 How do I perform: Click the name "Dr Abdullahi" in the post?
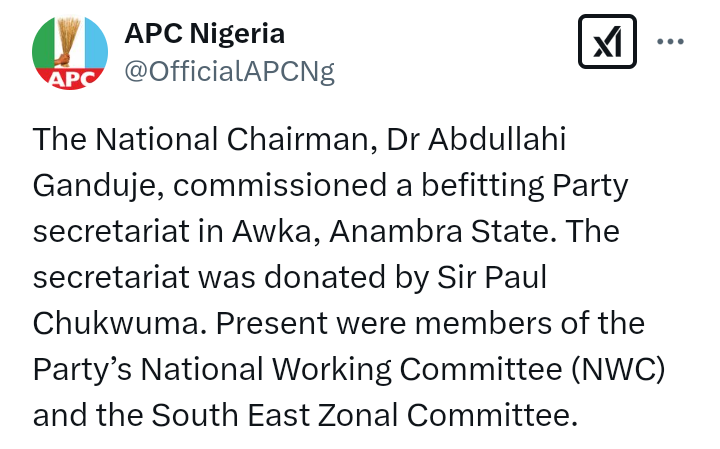click(476, 139)
